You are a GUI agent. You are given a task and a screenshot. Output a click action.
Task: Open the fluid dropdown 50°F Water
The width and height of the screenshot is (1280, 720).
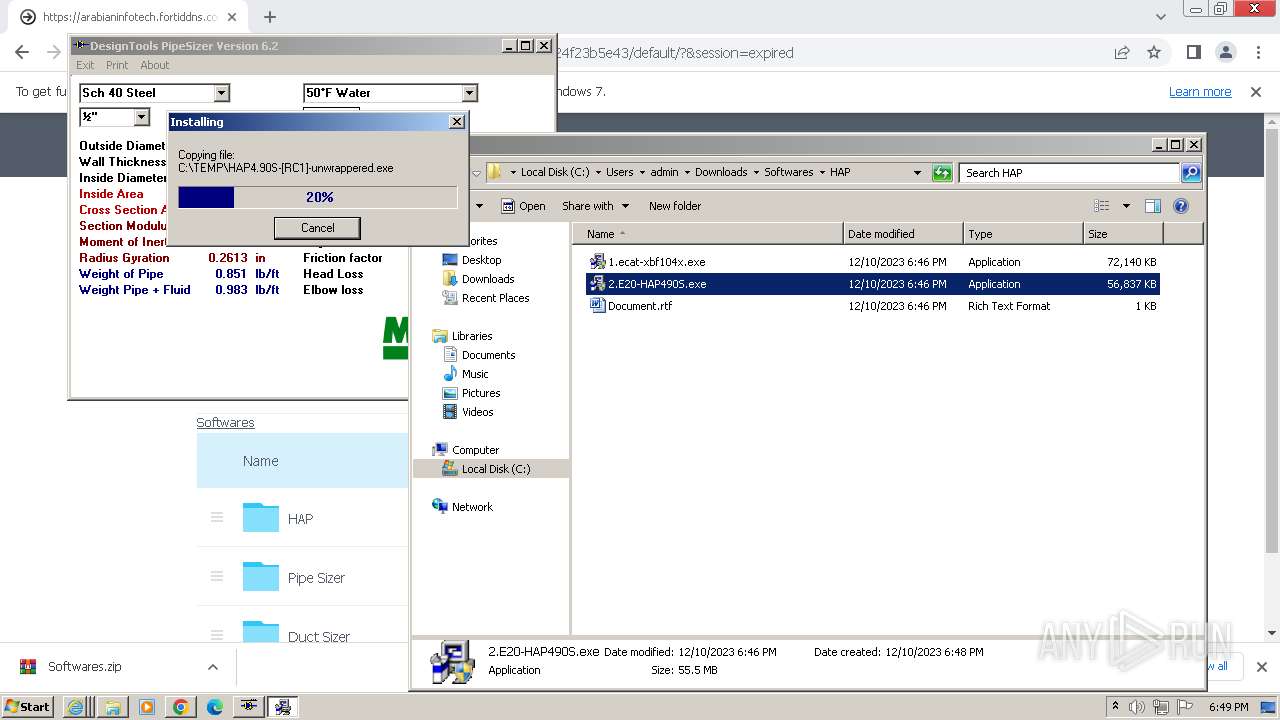click(470, 93)
